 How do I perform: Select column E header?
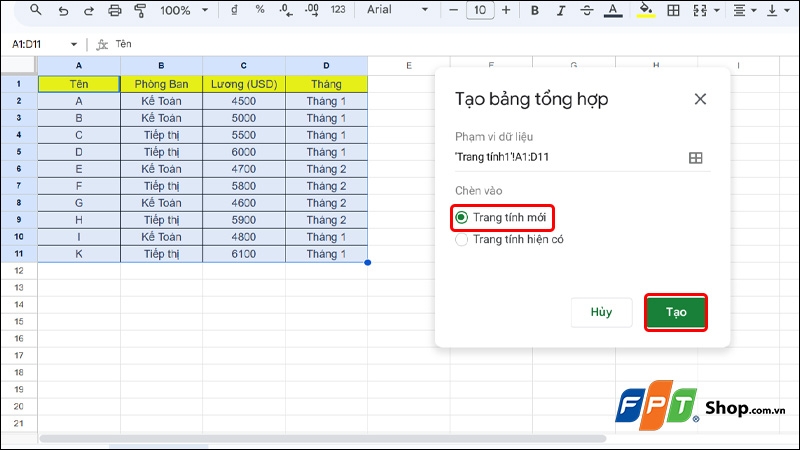point(409,65)
